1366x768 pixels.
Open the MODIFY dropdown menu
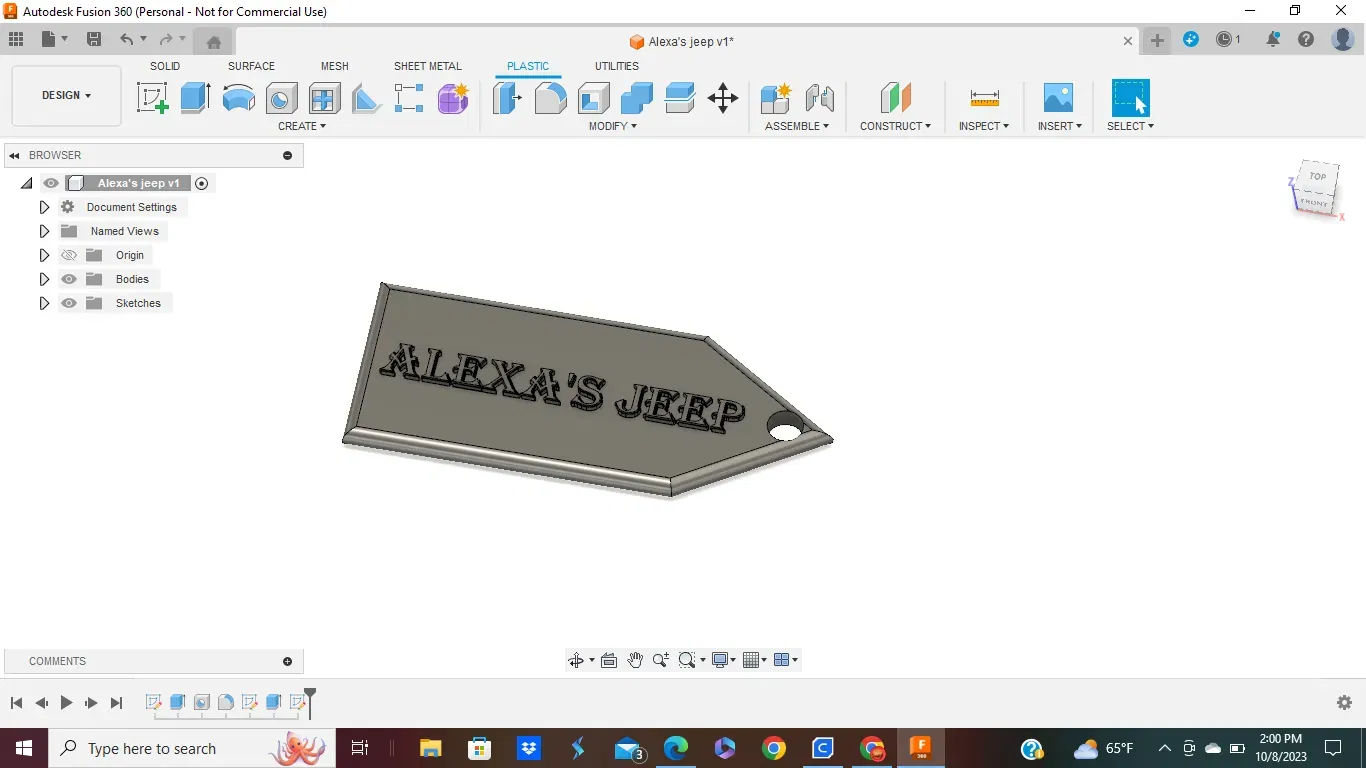tap(612, 126)
